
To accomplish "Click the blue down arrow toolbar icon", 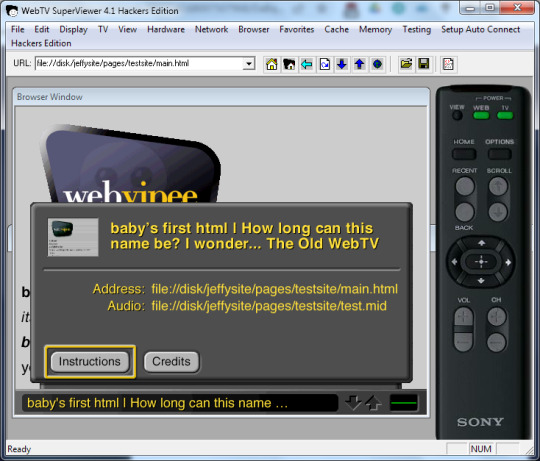I will coord(342,64).
